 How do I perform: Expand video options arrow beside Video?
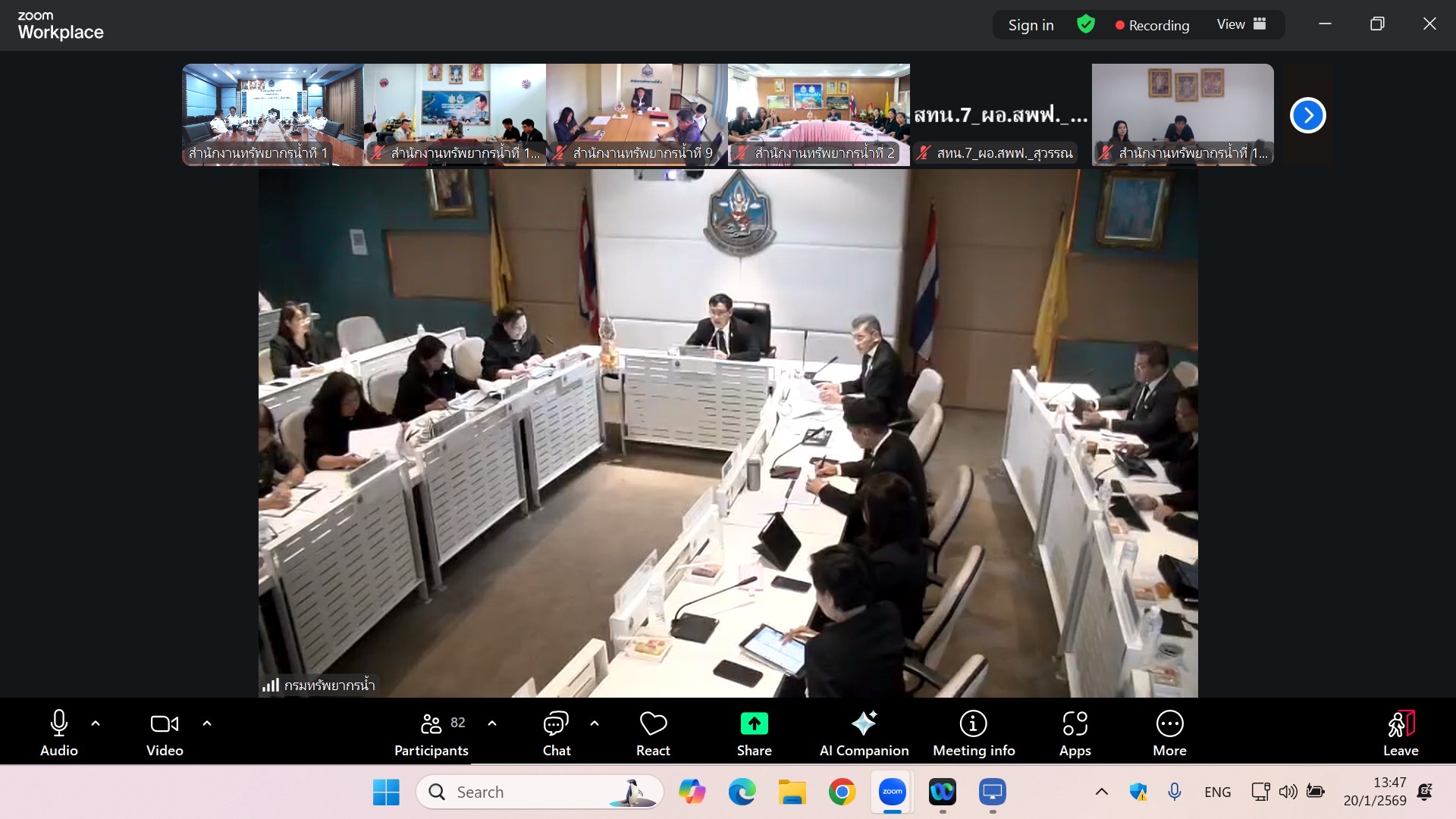[x=207, y=723]
